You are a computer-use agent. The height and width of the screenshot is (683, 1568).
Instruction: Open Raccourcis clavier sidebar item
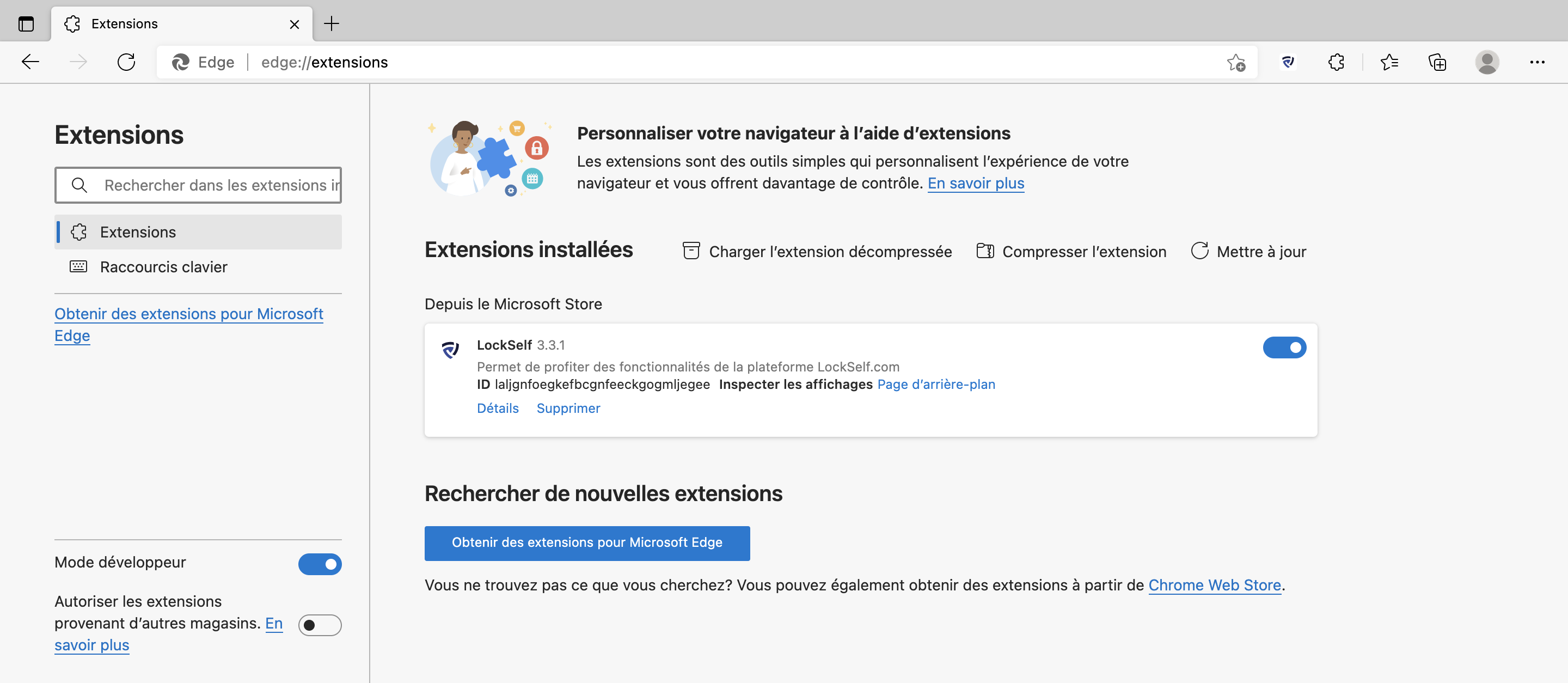point(198,267)
